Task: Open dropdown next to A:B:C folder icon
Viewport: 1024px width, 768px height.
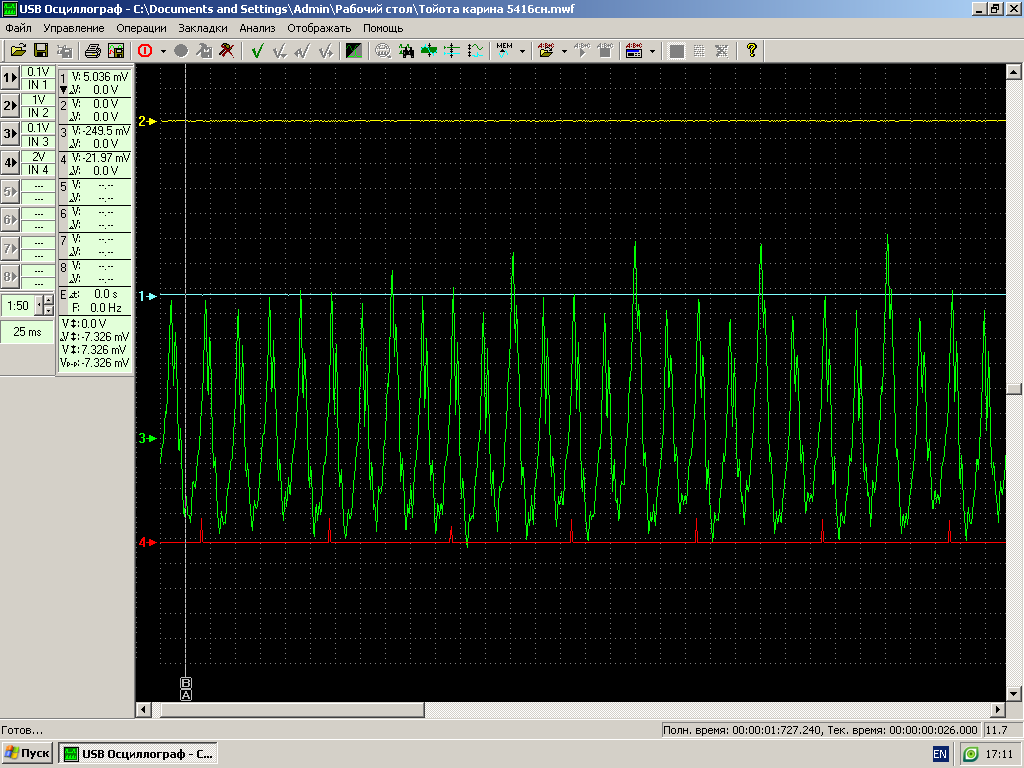Action: tap(564, 50)
